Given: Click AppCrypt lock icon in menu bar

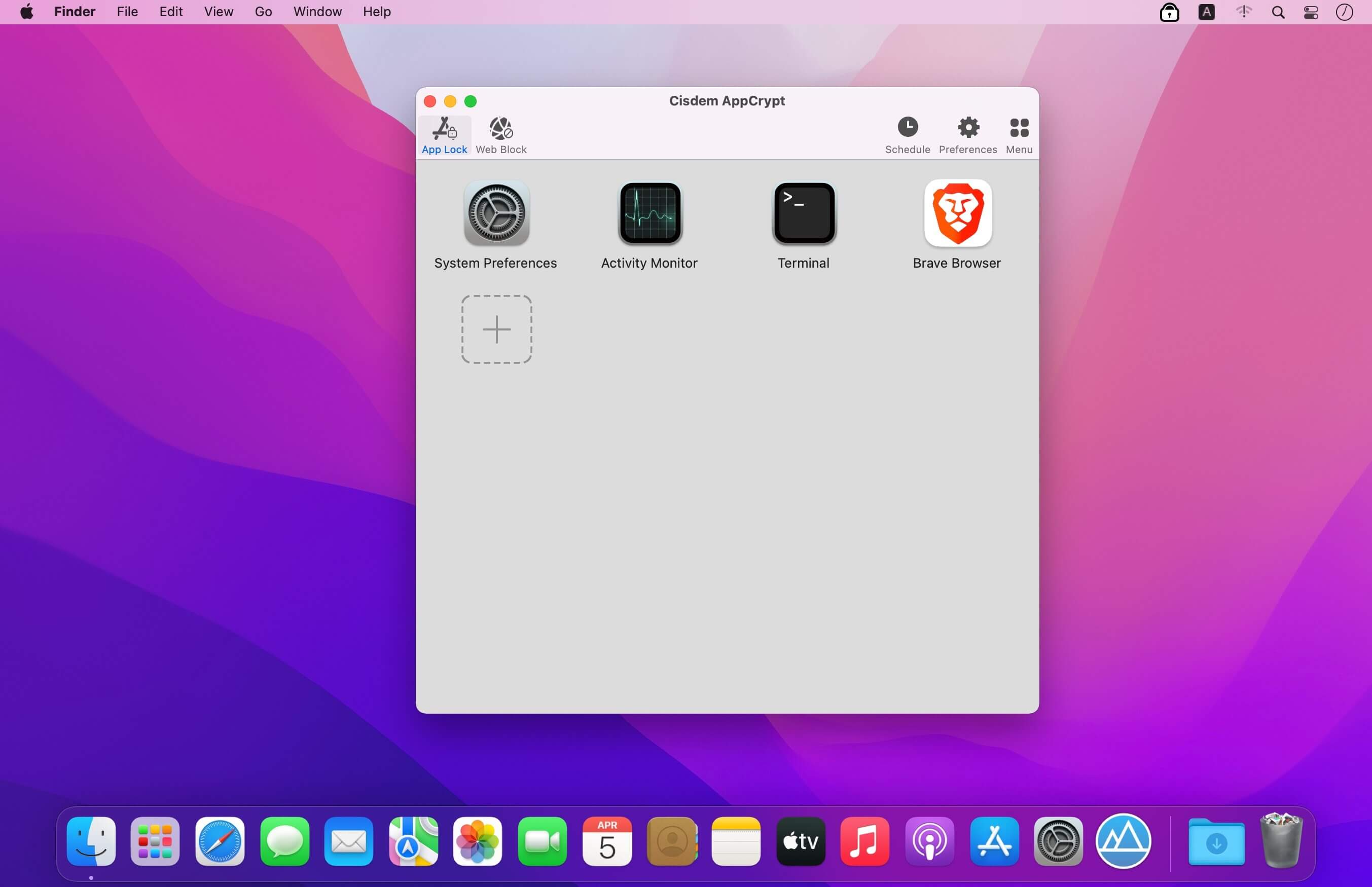Looking at the screenshot, I should (x=1169, y=12).
